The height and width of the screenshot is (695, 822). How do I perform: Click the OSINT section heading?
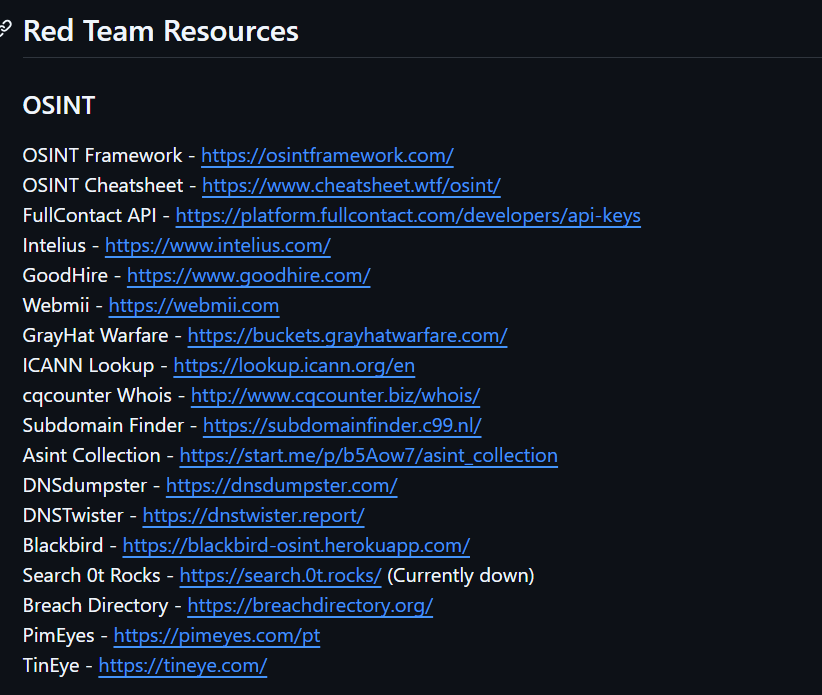click(x=59, y=105)
